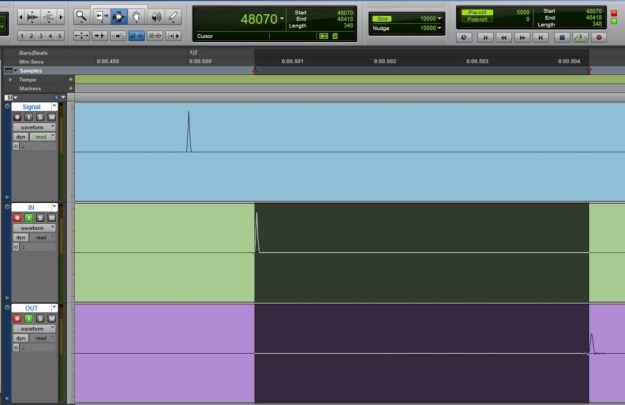Solo the OUT track

(40, 318)
